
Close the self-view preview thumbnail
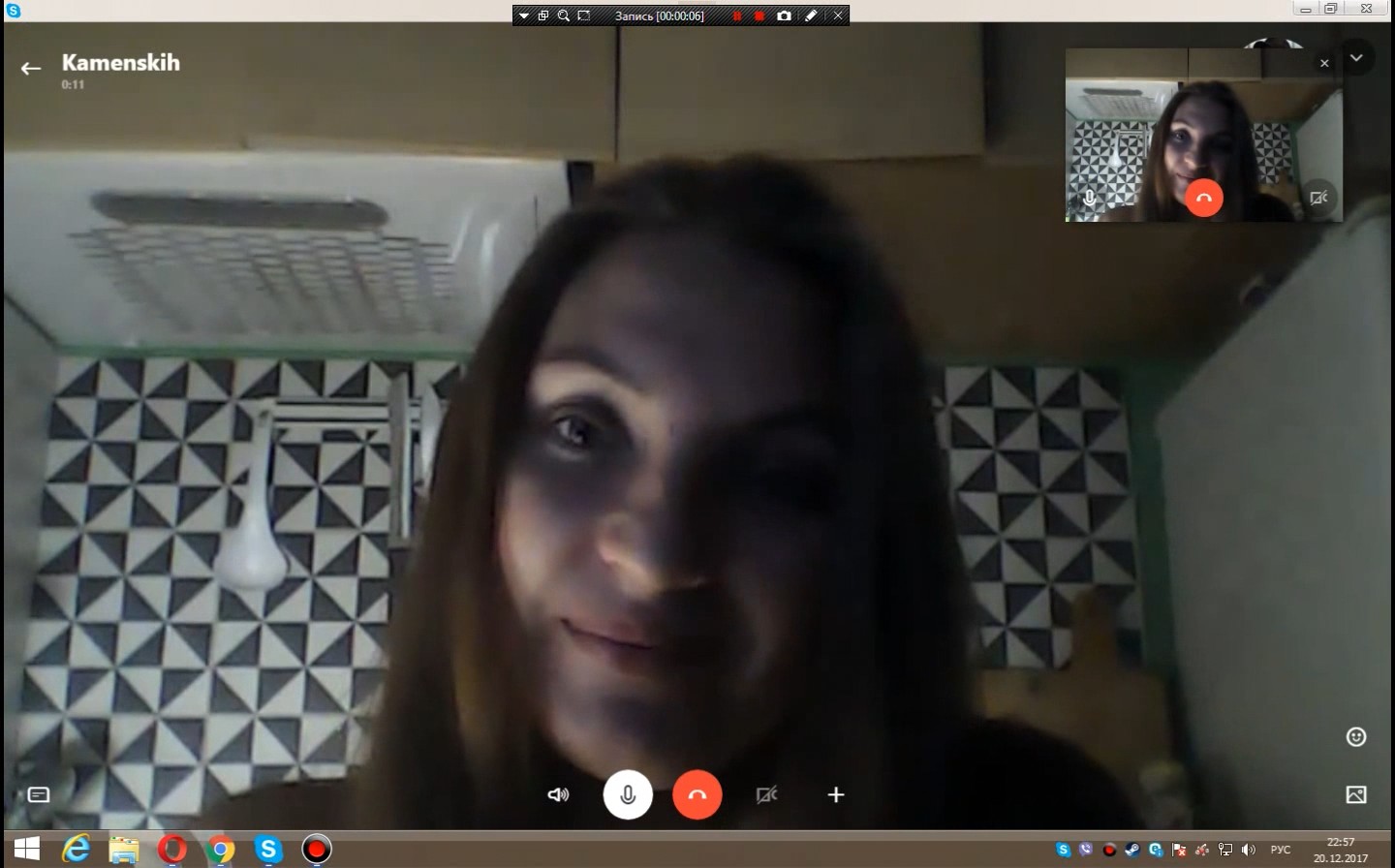click(1324, 63)
